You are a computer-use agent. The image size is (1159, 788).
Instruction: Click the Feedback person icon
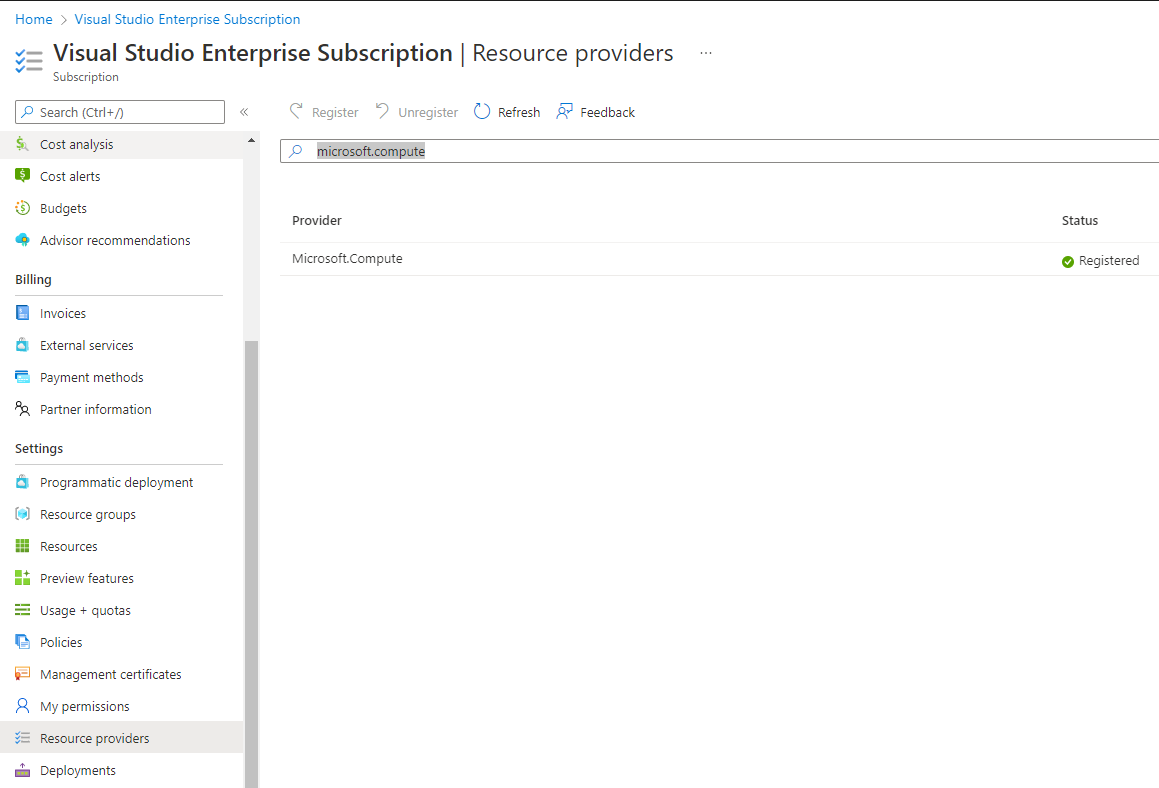click(565, 112)
